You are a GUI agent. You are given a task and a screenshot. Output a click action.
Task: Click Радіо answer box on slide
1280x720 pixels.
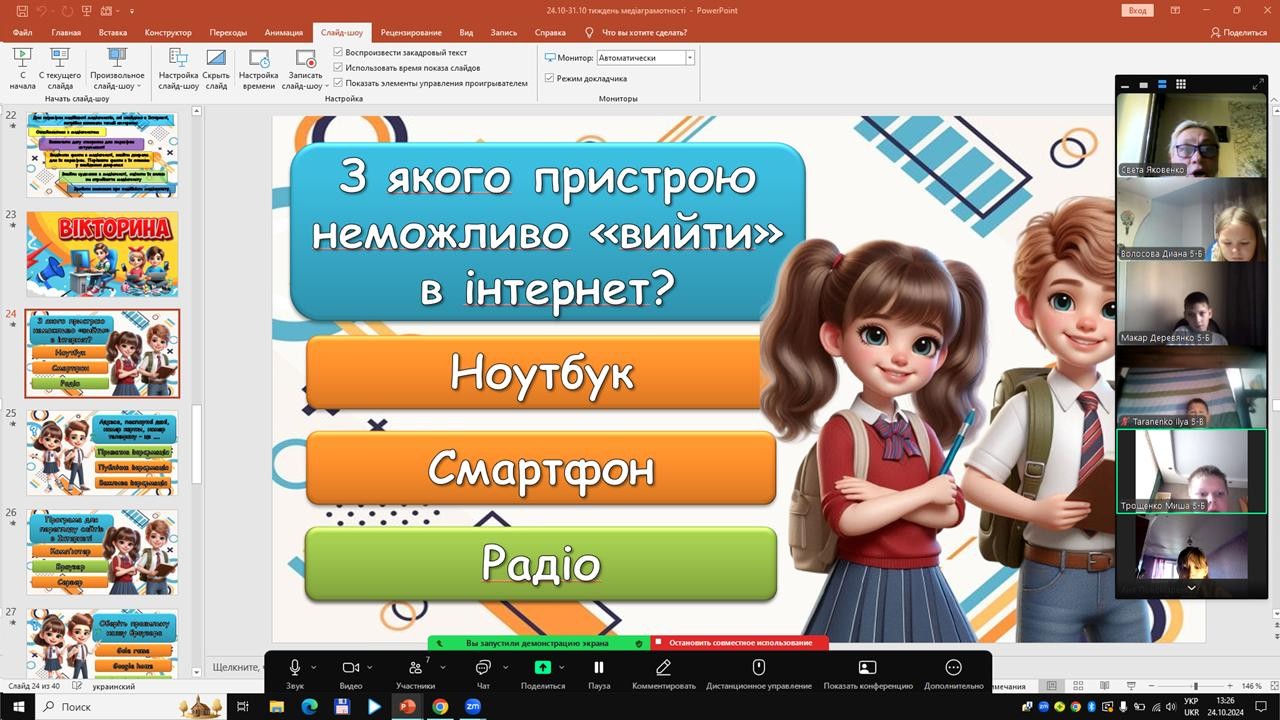[541, 564]
